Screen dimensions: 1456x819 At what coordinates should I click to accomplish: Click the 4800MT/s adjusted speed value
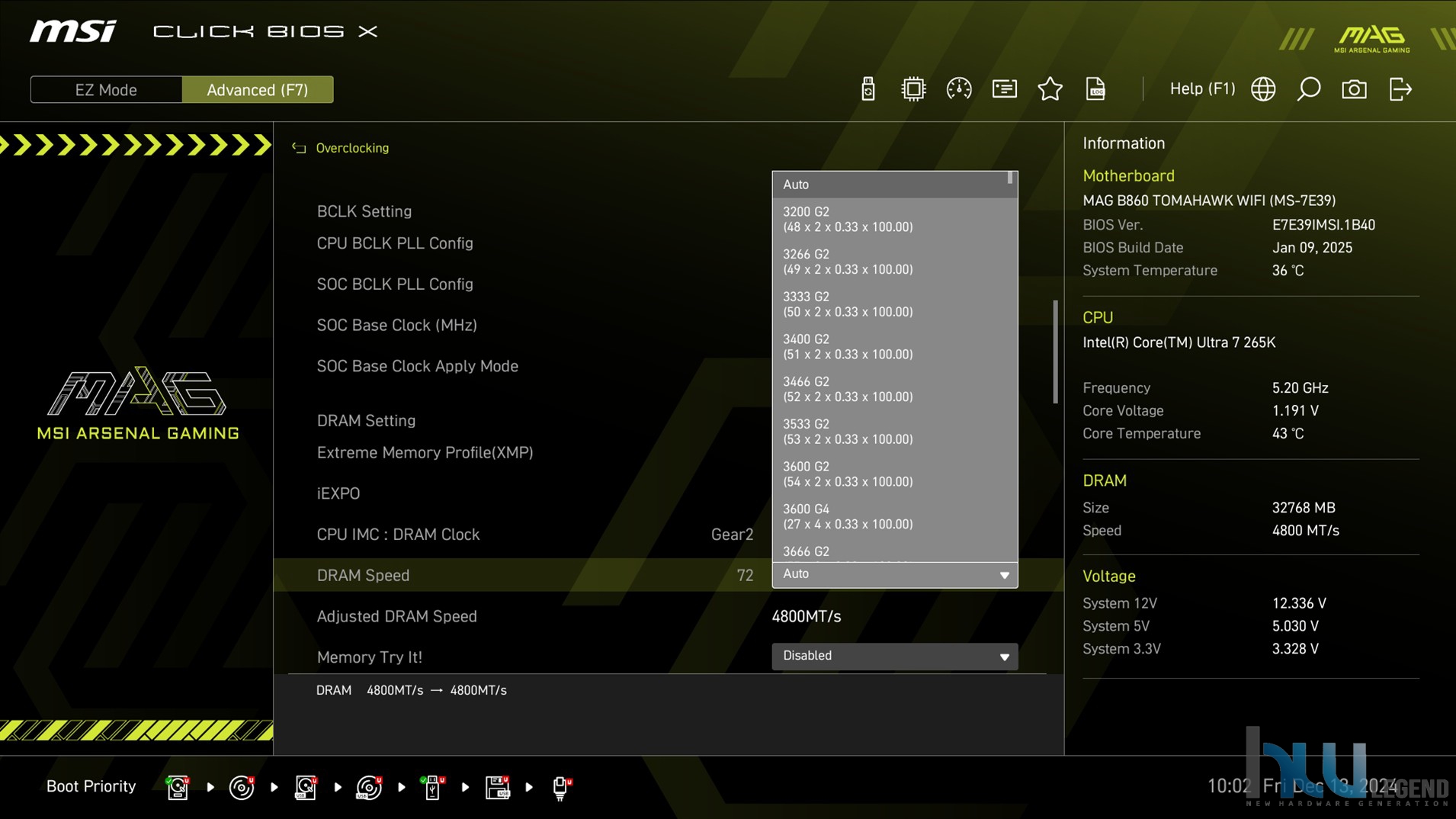coord(806,616)
